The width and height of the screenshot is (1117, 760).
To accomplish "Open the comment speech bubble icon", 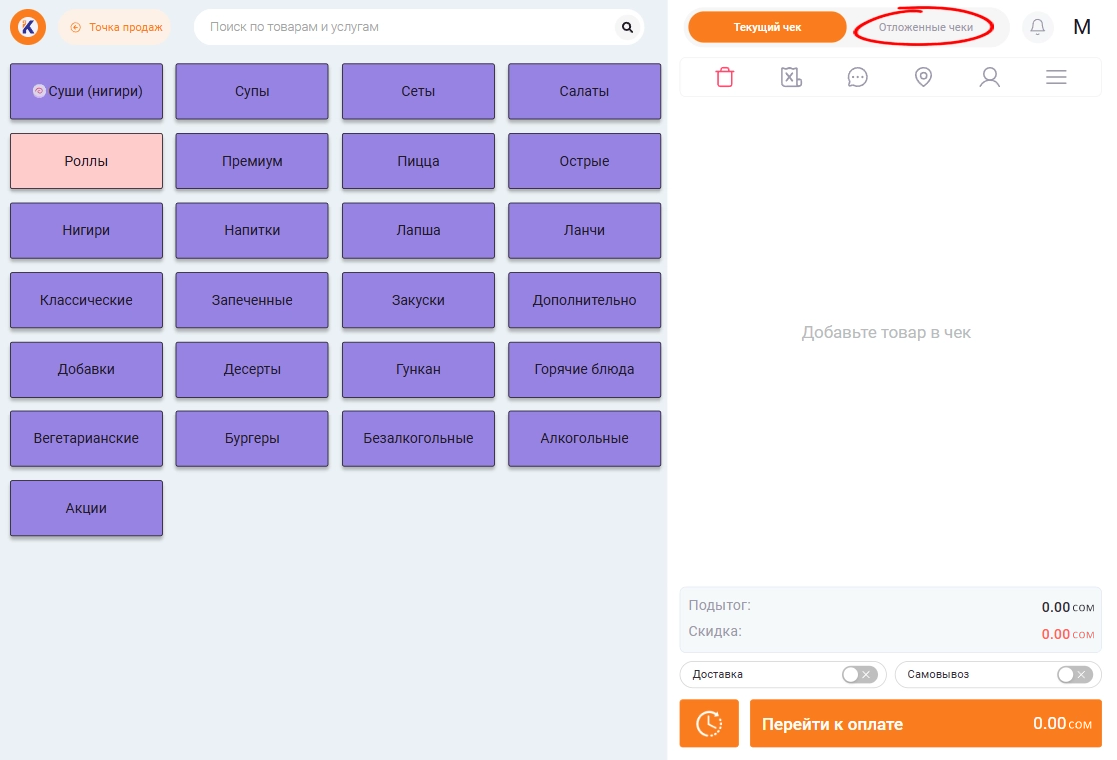I will (857, 77).
